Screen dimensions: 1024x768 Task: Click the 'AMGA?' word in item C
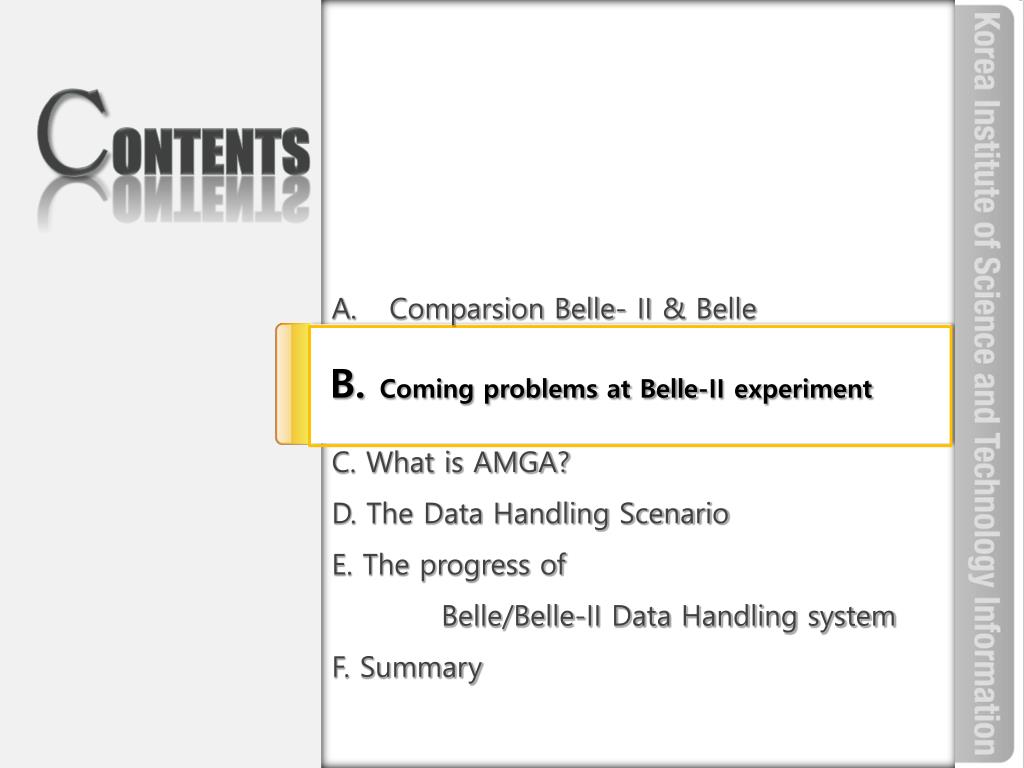[x=521, y=462]
